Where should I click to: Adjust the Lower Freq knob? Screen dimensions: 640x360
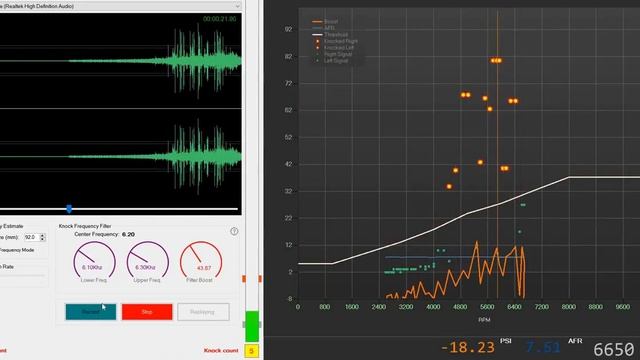pos(94,261)
